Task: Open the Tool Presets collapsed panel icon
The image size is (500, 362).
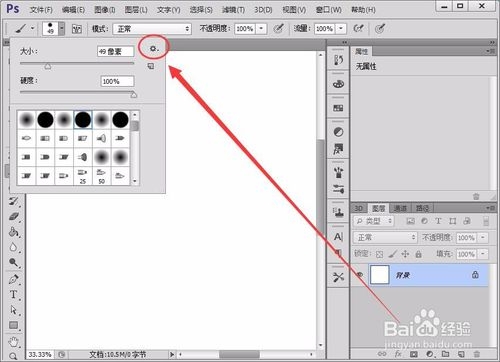Action: (x=338, y=277)
